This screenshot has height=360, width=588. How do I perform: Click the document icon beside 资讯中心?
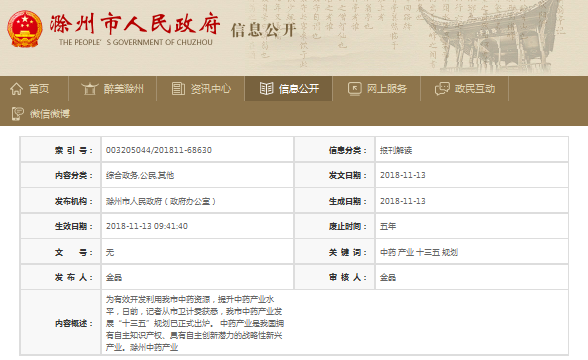click(178, 89)
